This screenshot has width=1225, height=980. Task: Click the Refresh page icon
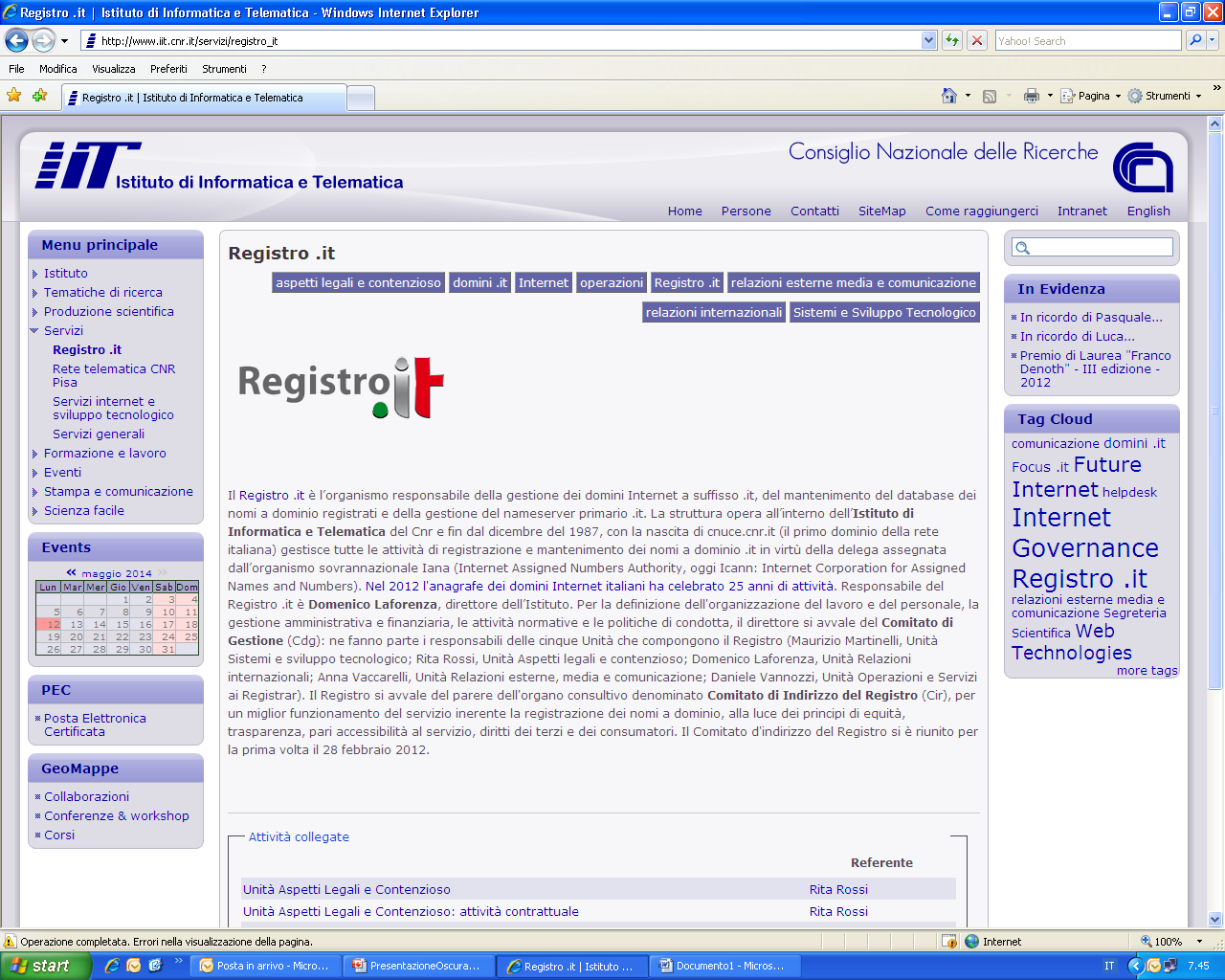pos(952,40)
